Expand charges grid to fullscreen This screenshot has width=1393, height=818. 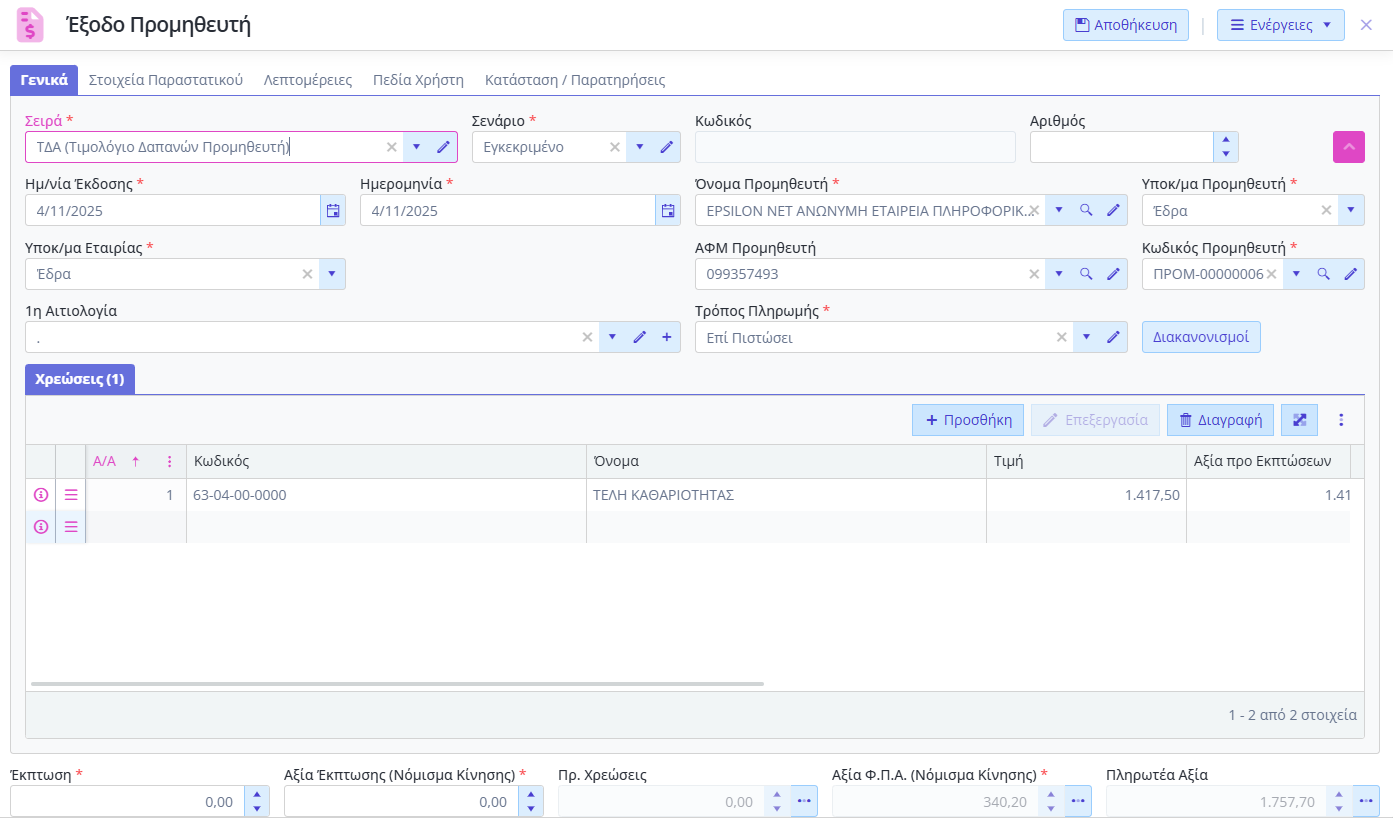click(1300, 420)
